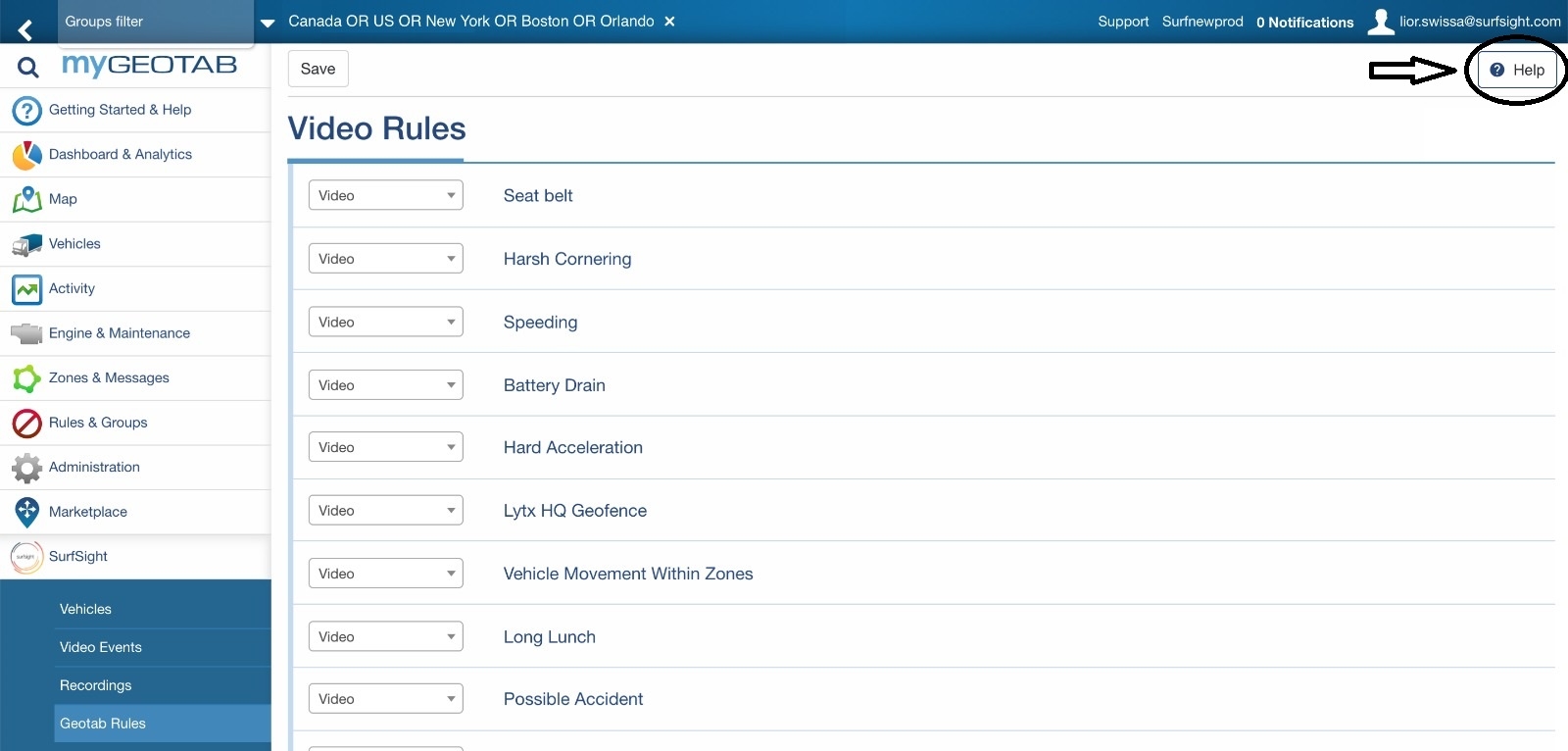Image resolution: width=1568 pixels, height=751 pixels.
Task: Open the Activity chart icon
Action: pos(26,289)
